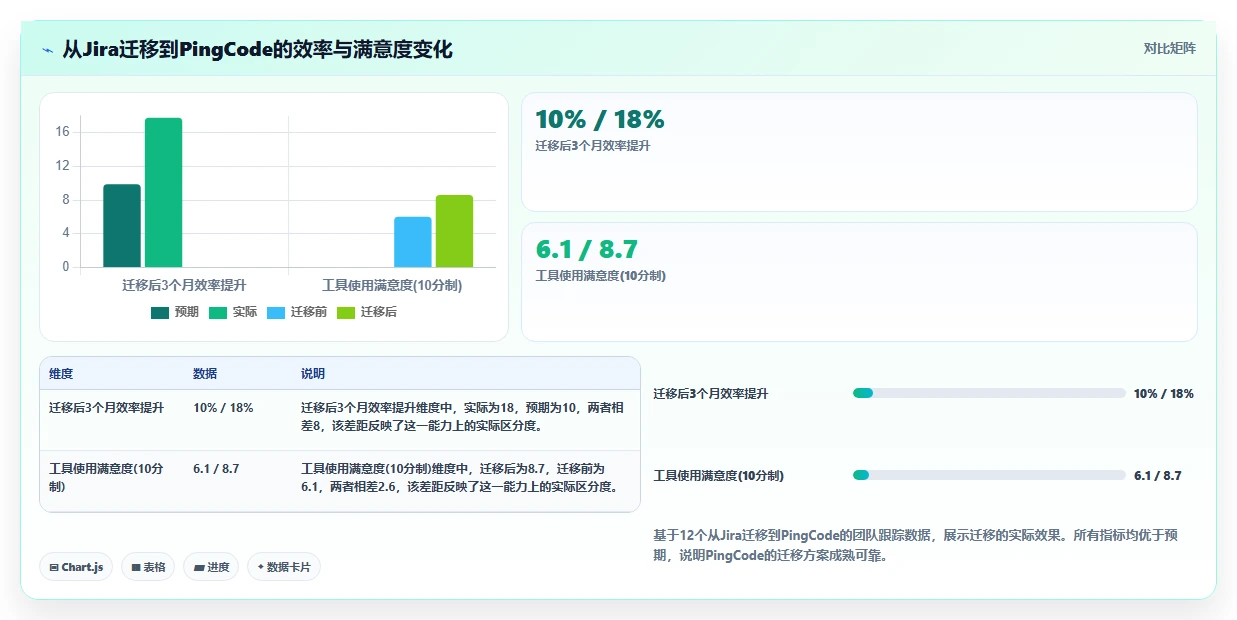The width and height of the screenshot is (1237, 620).
Task: Click the 进度 tag
Action: click(x=211, y=567)
